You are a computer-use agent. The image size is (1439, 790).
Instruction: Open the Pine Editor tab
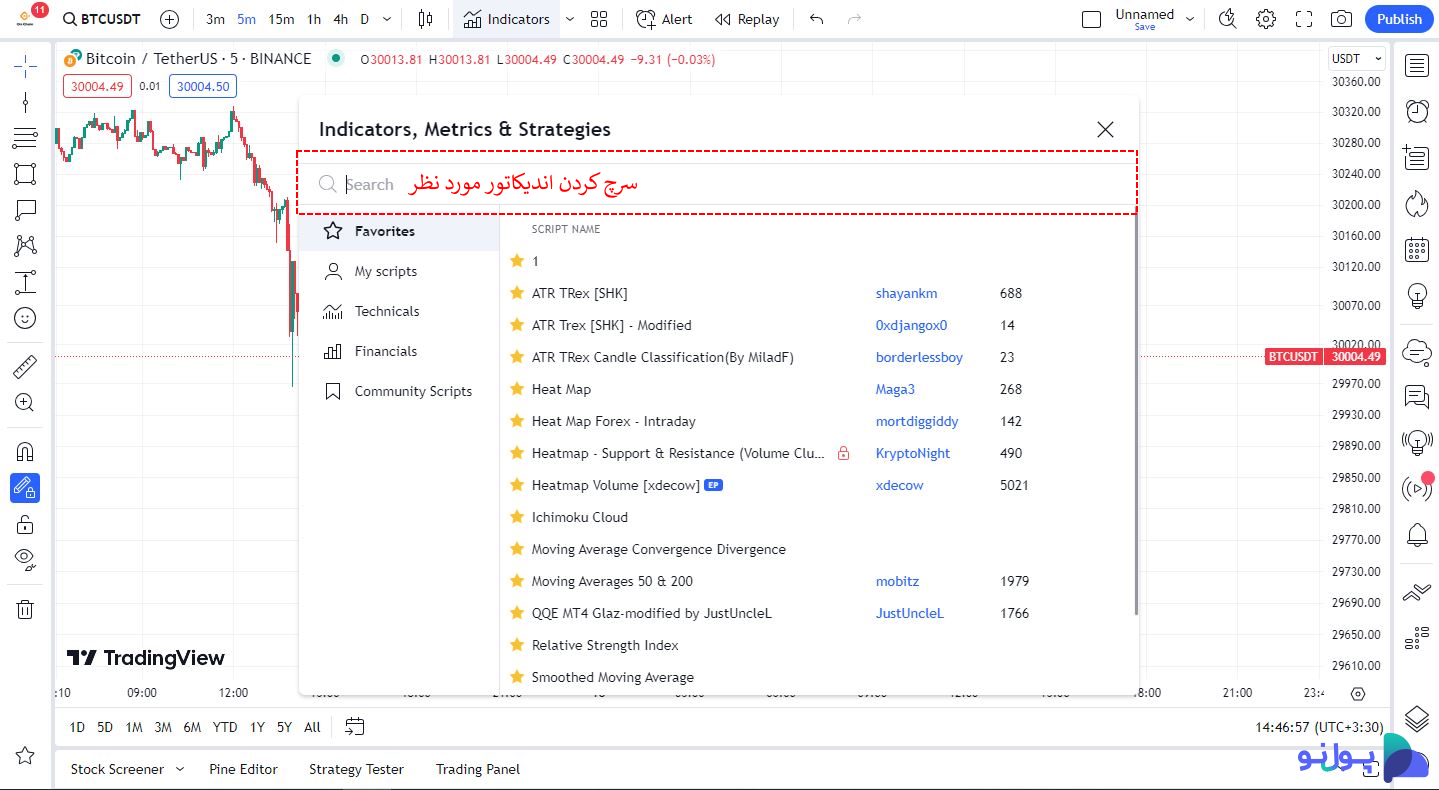click(x=243, y=769)
